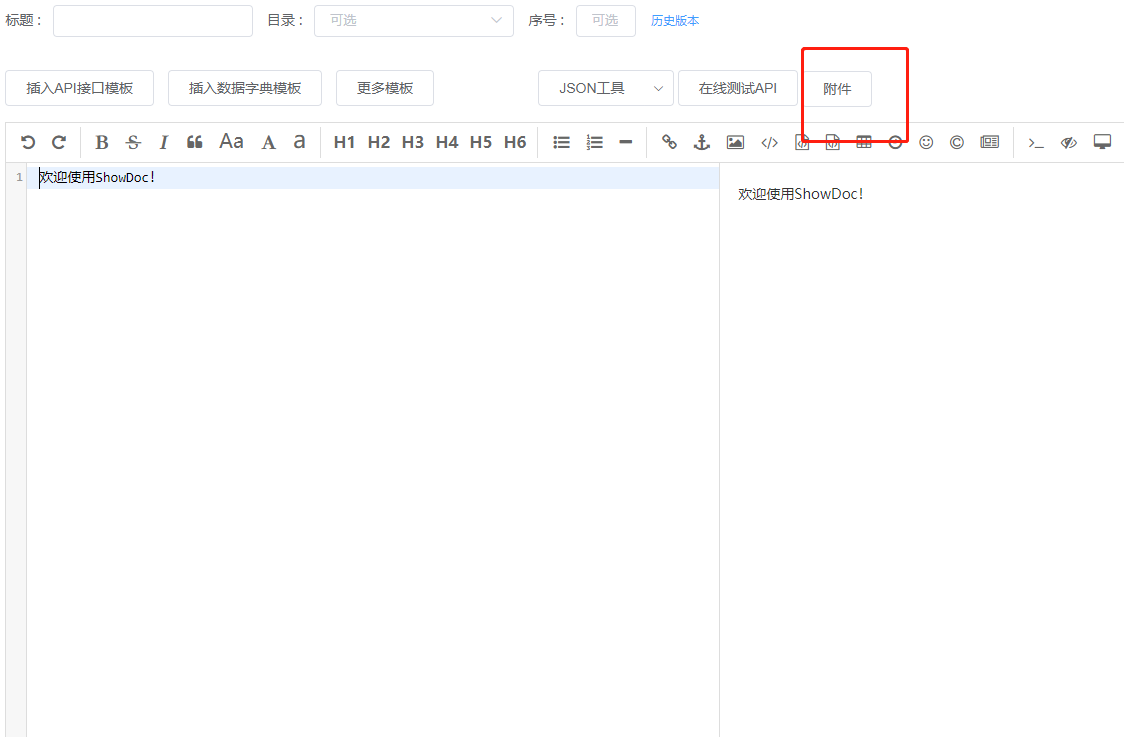Image resolution: width=1124 pixels, height=737 pixels.
Task: Insert reference link via anchor icon
Action: point(702,142)
